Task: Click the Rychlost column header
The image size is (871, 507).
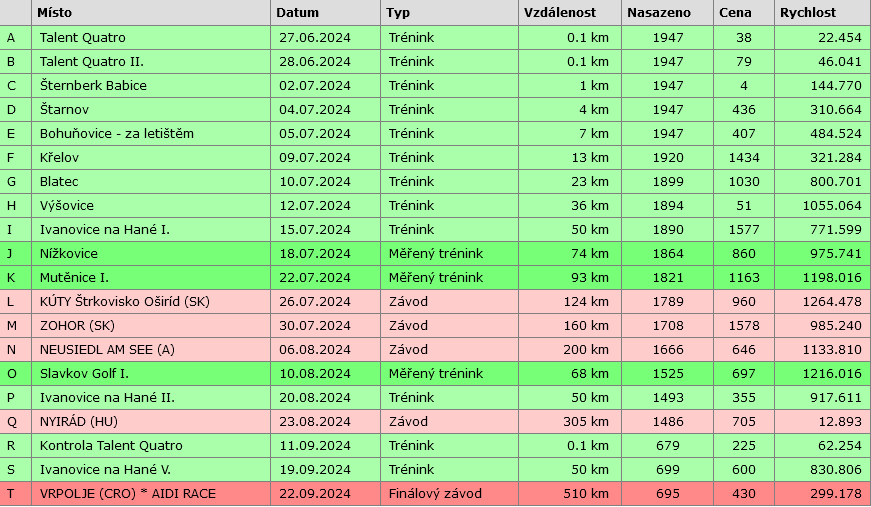Action: (808, 13)
